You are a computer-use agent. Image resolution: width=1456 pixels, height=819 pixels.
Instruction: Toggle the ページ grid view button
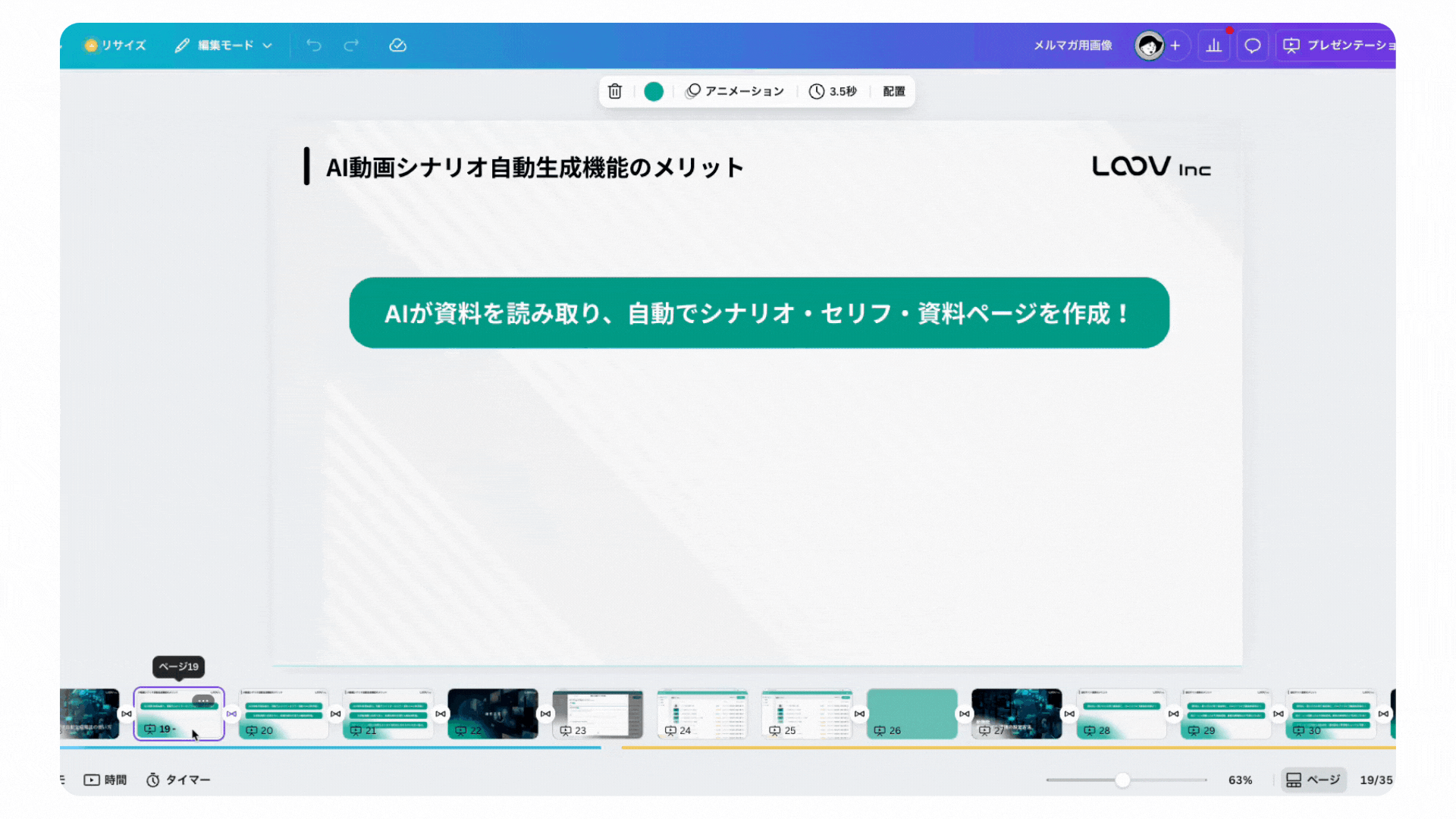pos(1313,780)
